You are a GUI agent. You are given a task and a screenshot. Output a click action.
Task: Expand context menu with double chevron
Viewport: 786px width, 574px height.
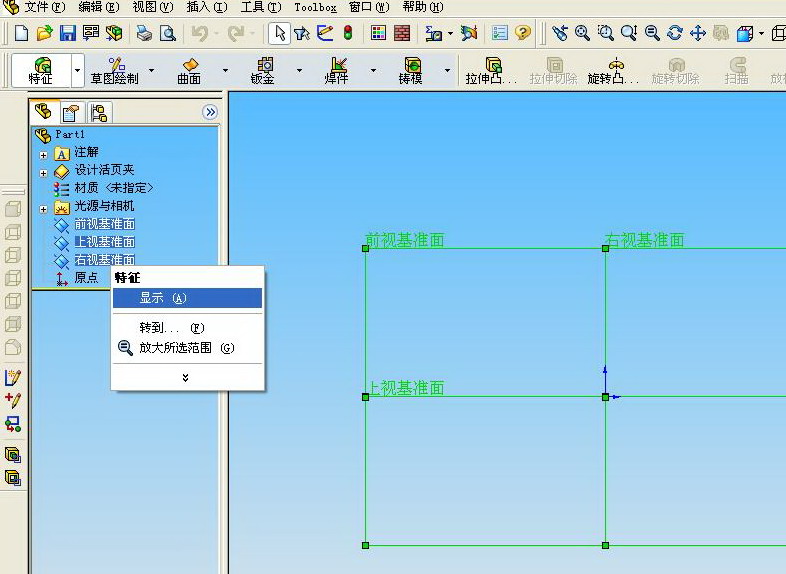185,377
